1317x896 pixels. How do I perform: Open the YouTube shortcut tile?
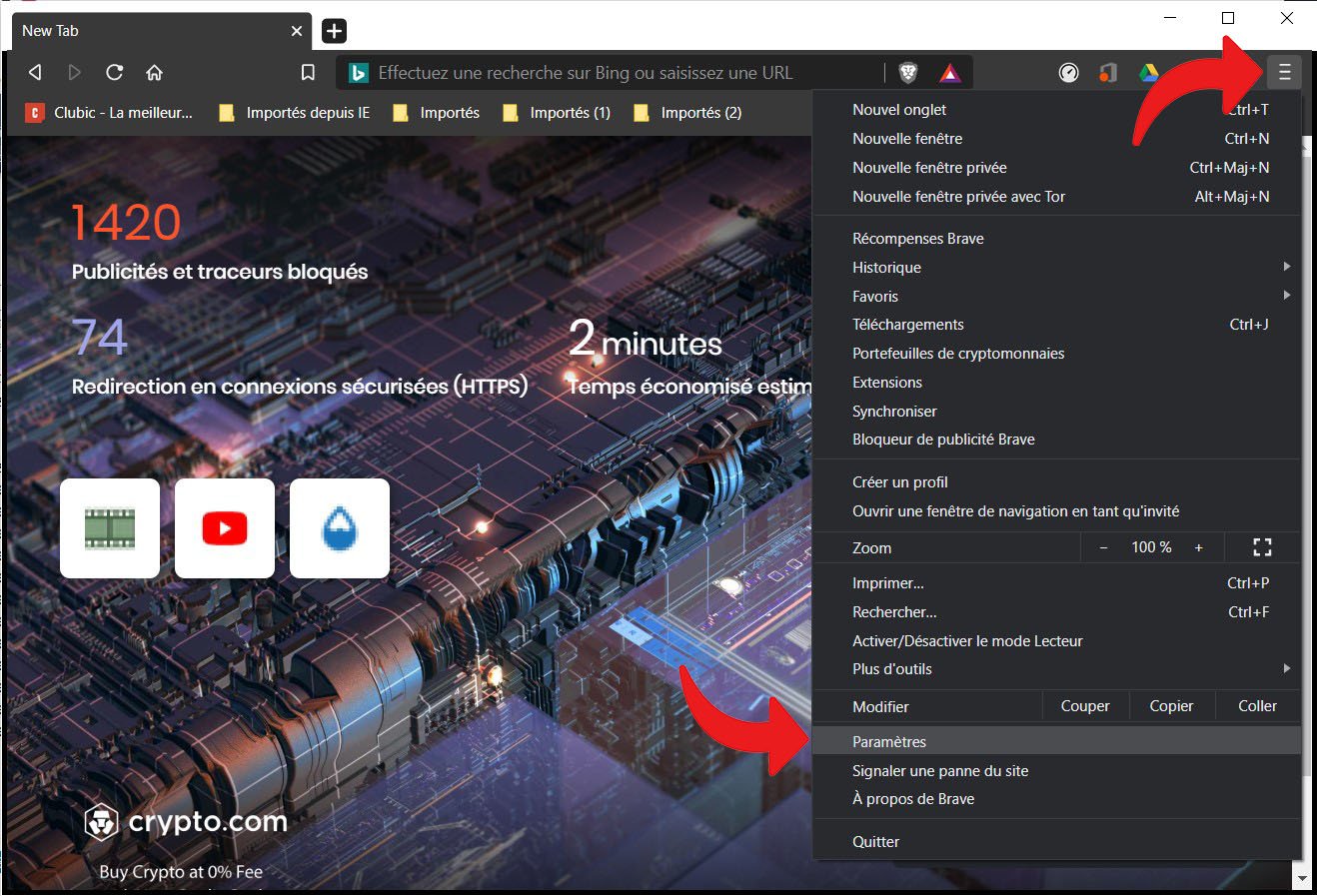point(224,528)
